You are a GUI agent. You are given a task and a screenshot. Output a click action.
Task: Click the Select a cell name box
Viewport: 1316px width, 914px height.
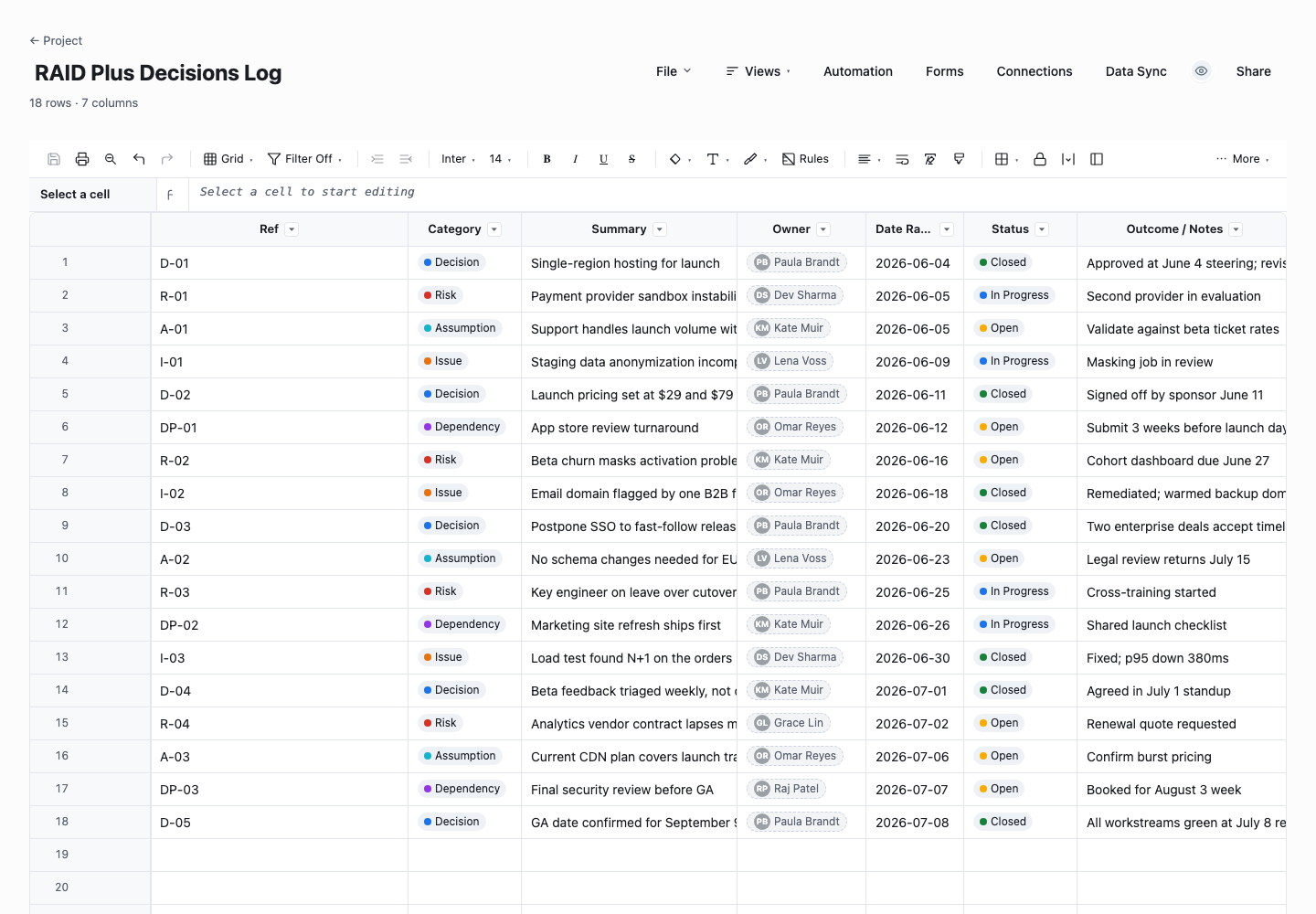tap(93, 195)
